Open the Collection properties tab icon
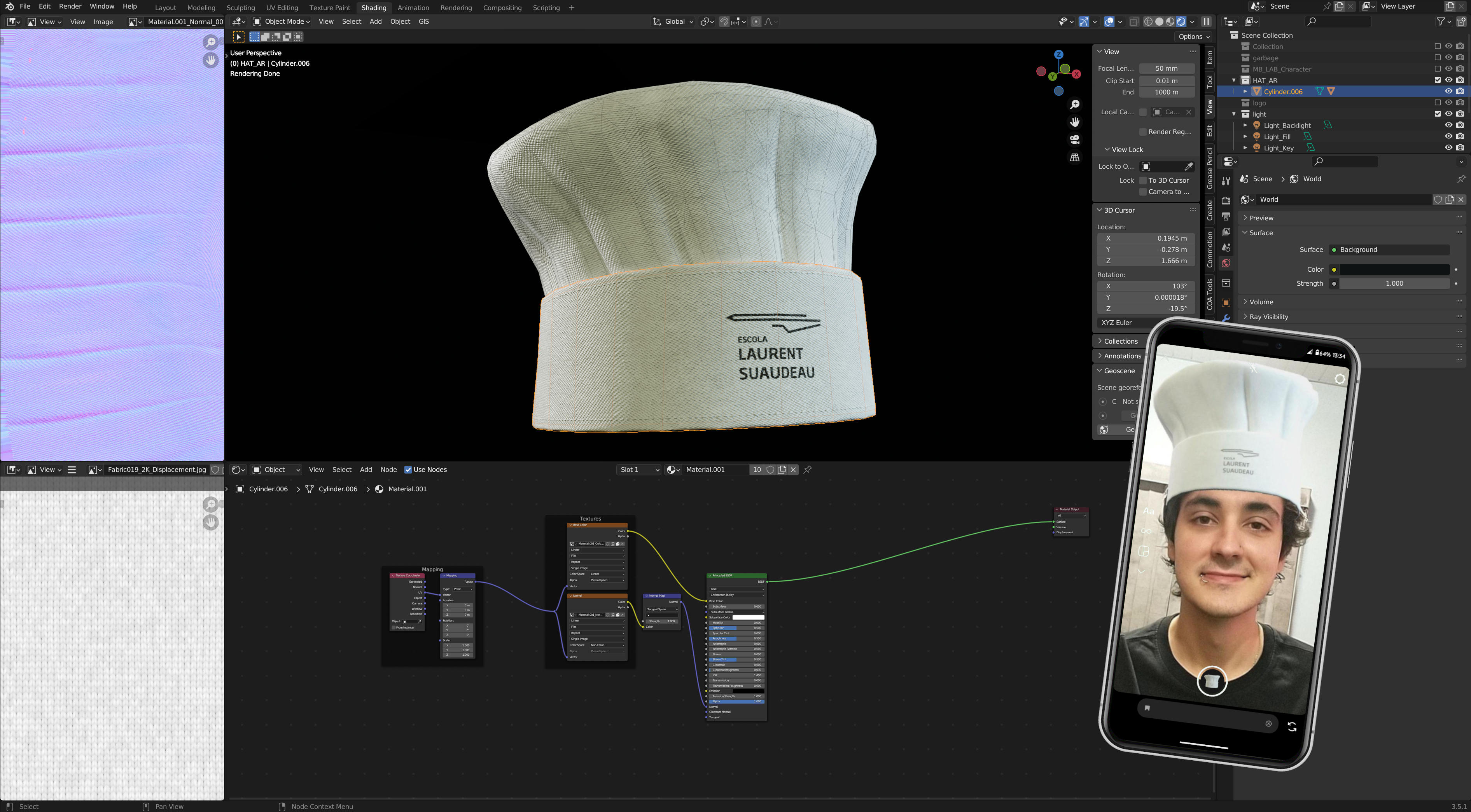The height and width of the screenshot is (812, 1471). [1226, 283]
